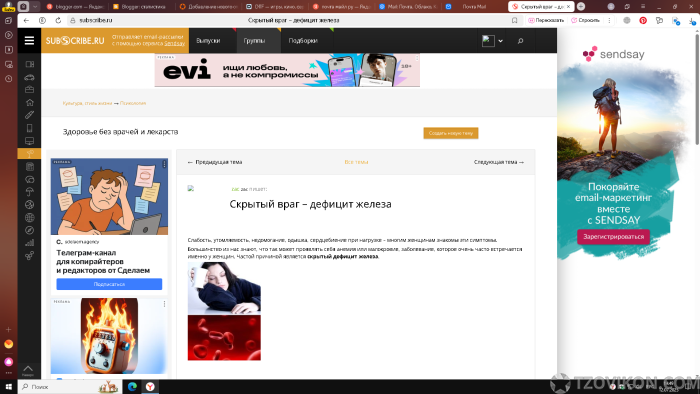Open the three-dot menu on the evi banner
The image size is (700, 394).
tap(417, 58)
